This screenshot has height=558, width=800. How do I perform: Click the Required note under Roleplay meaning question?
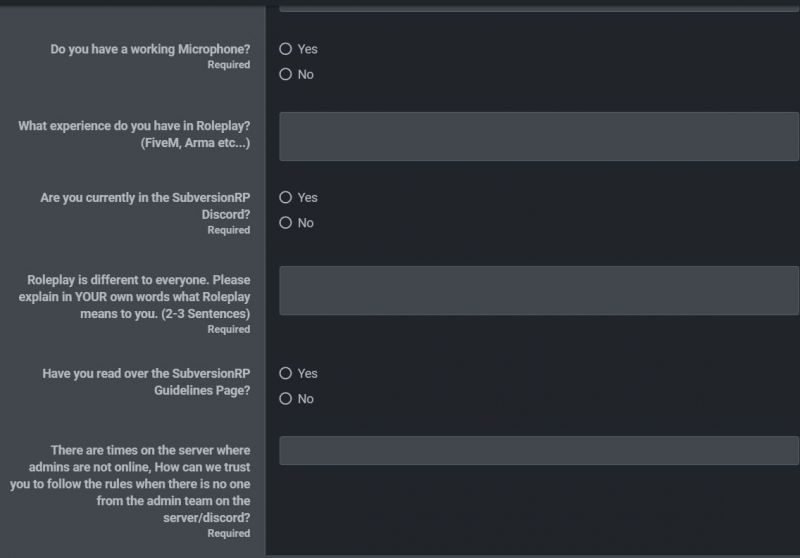coord(229,329)
